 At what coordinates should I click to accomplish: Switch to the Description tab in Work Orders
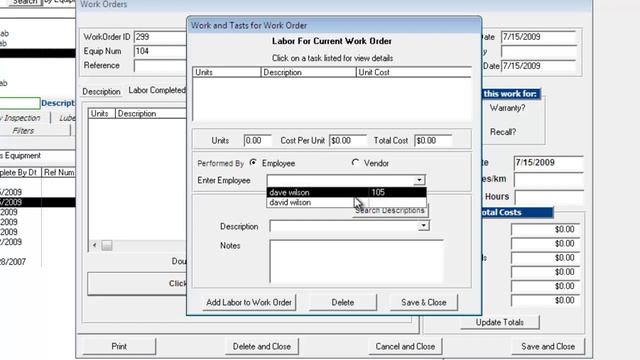click(101, 91)
